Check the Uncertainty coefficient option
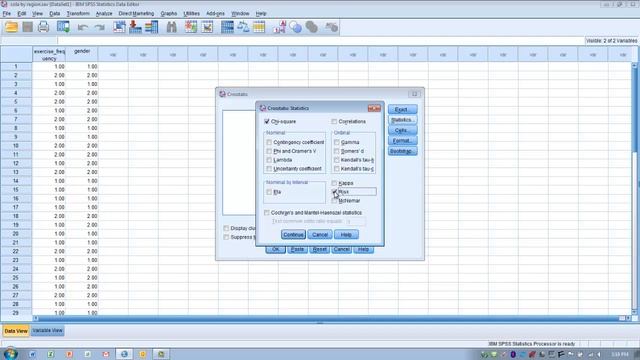 click(269, 169)
